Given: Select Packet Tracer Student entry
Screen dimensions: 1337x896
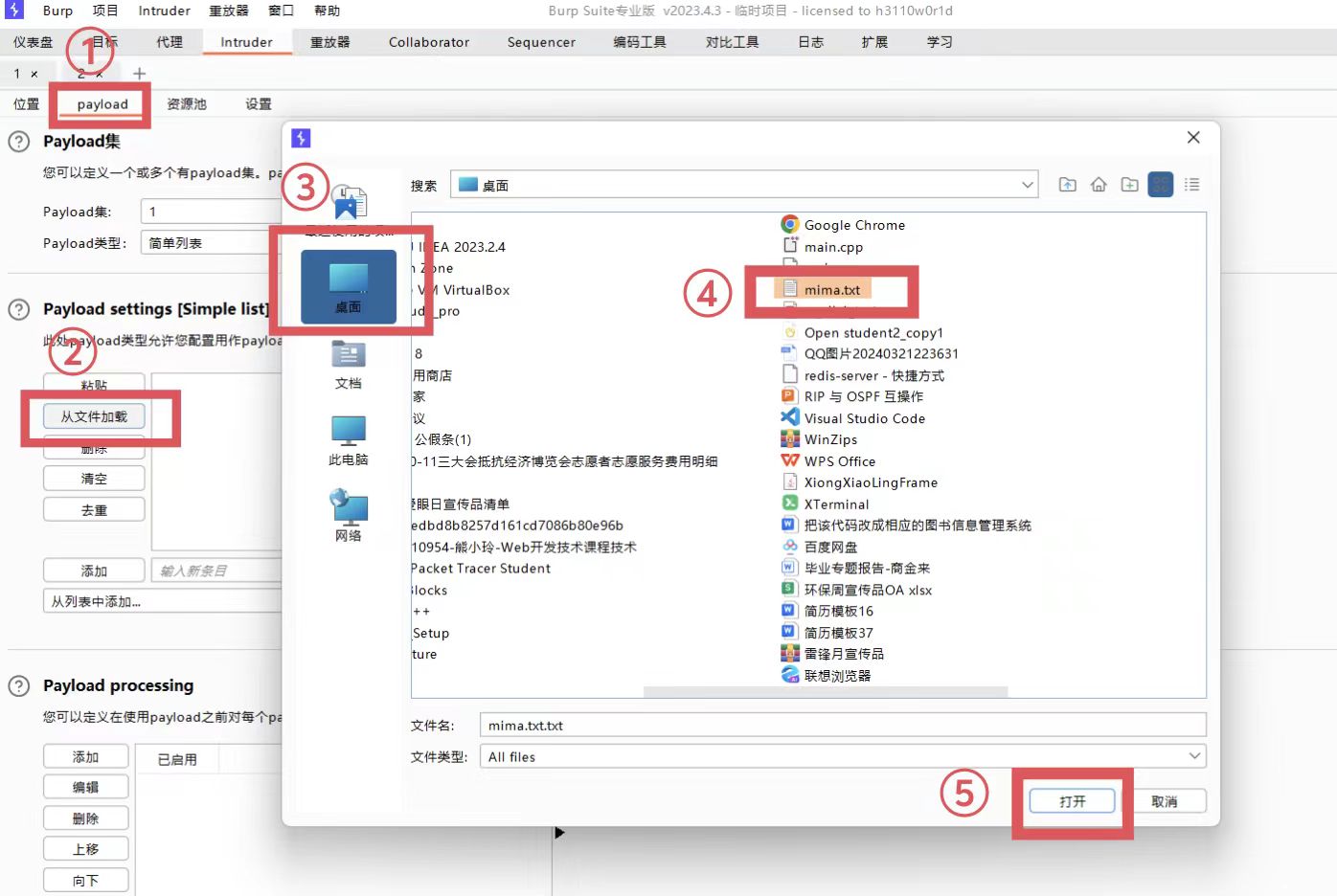Looking at the screenshot, I should coord(481,569).
